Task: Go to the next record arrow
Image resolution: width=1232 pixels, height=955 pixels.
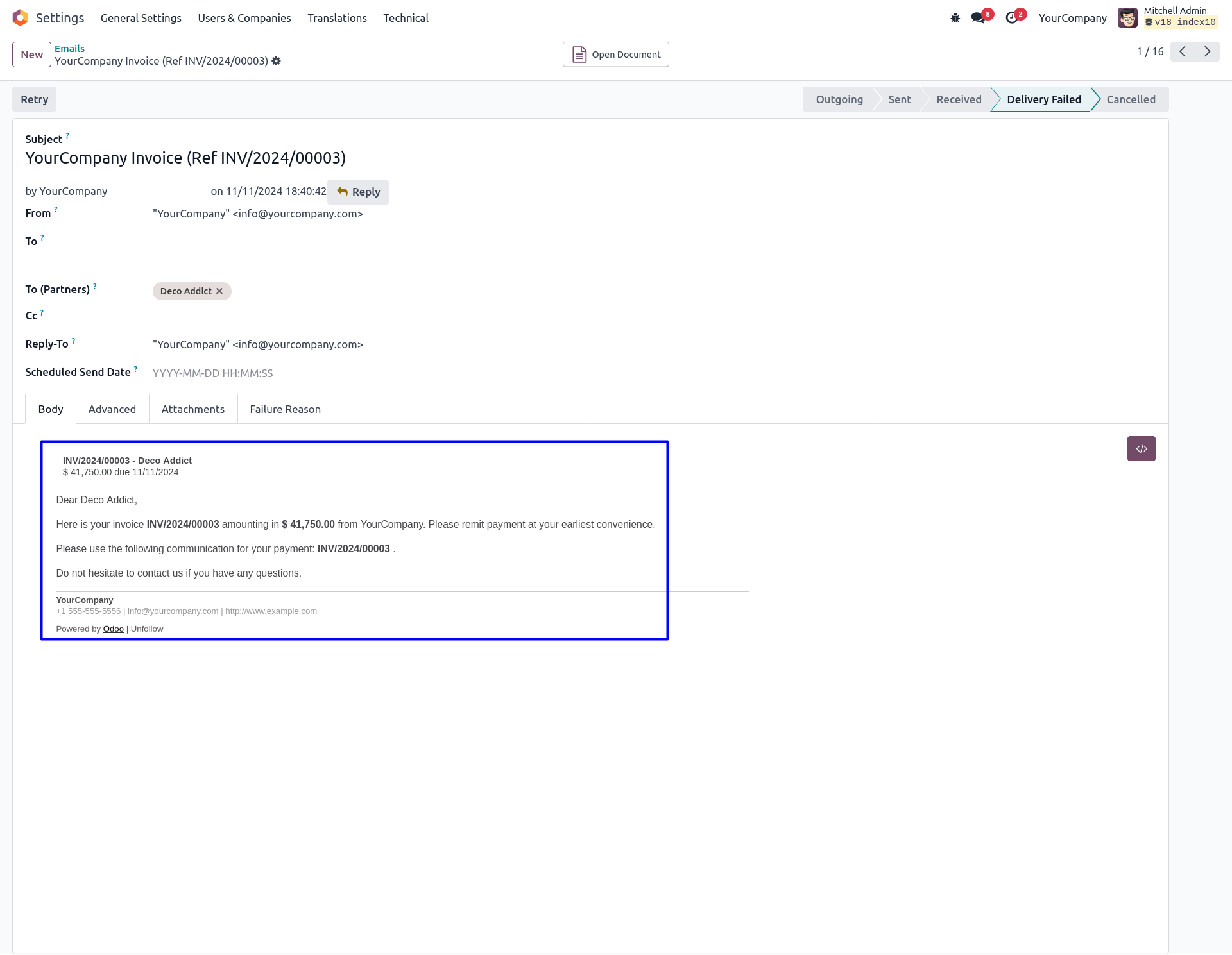Action: tap(1207, 51)
